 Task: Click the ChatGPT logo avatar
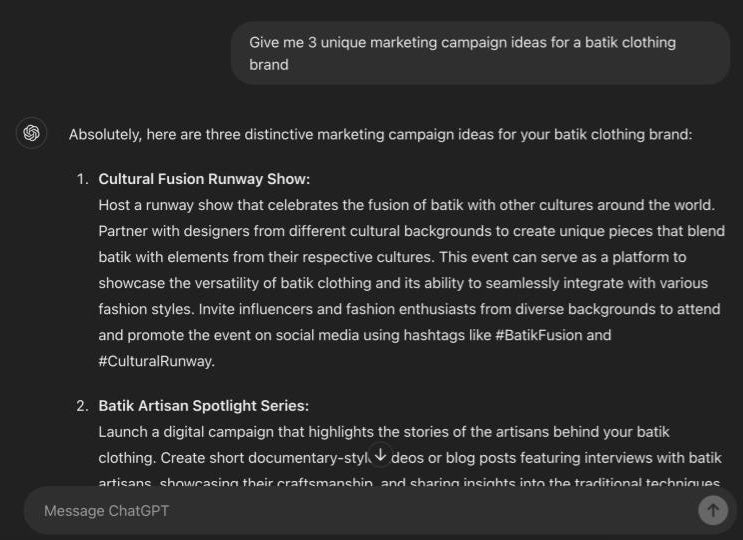pyautogui.click(x=31, y=133)
